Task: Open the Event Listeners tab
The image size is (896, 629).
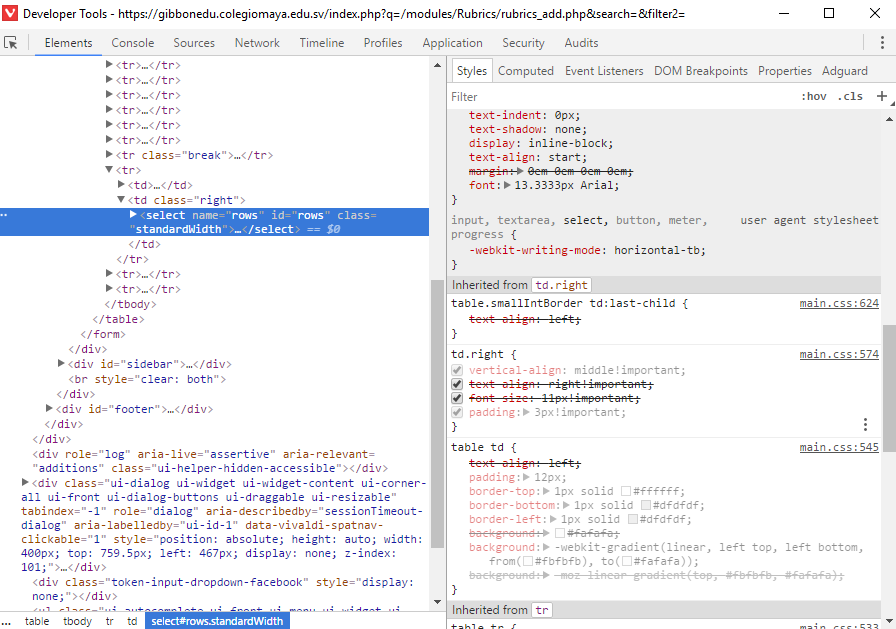Action: (x=604, y=71)
